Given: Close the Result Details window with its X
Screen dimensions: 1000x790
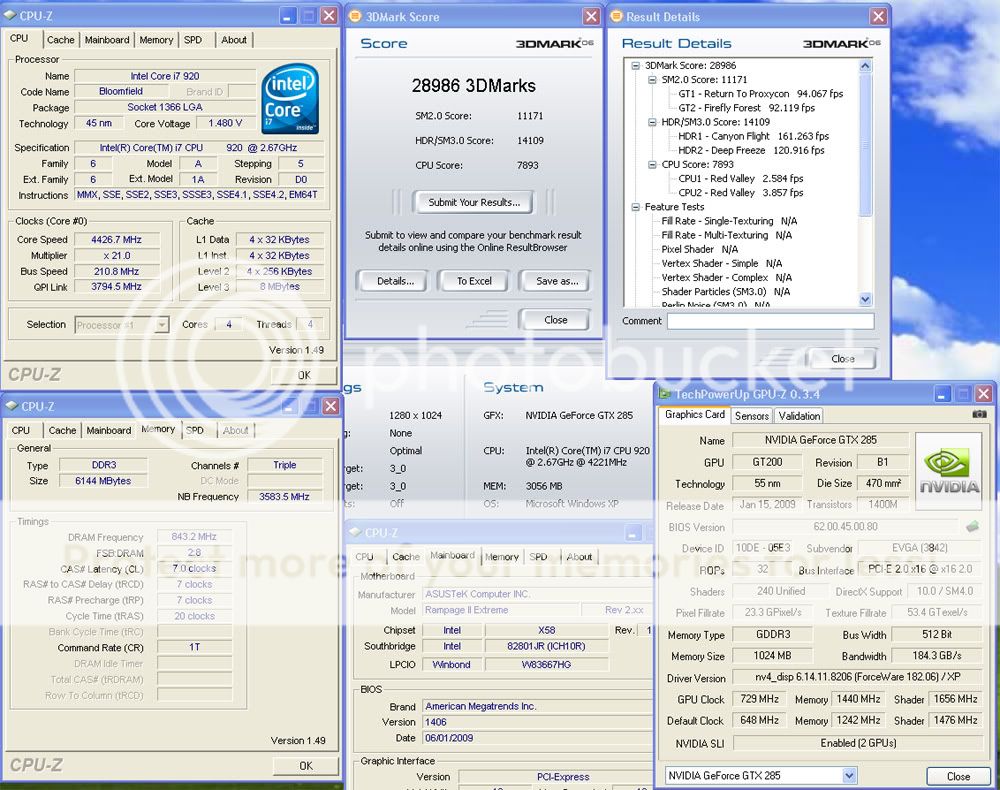Looking at the screenshot, I should [878, 17].
